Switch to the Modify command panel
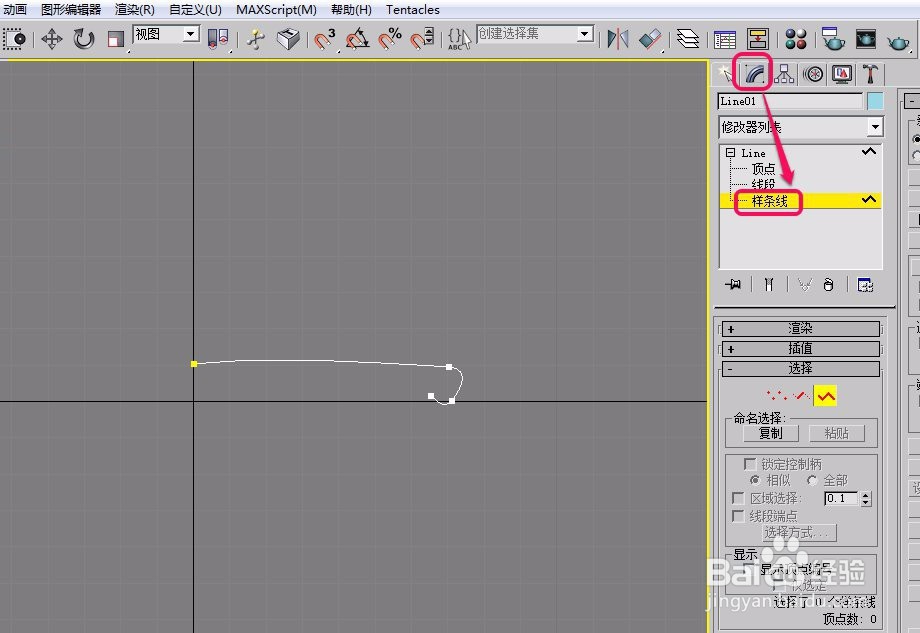The width and height of the screenshot is (920, 633). point(755,74)
